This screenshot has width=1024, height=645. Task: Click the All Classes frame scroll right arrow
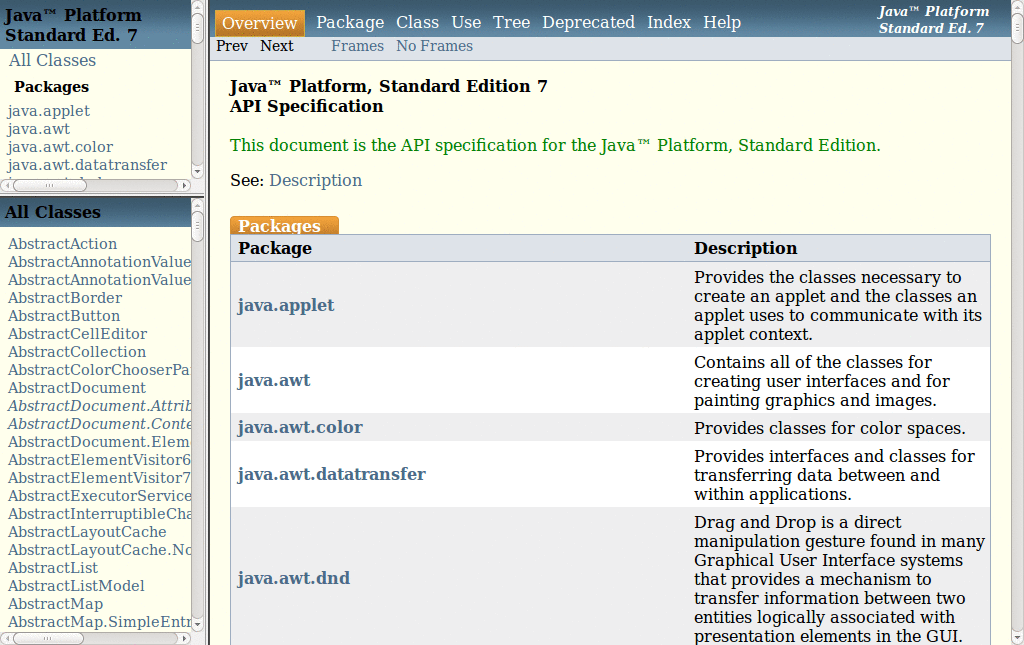pos(185,638)
